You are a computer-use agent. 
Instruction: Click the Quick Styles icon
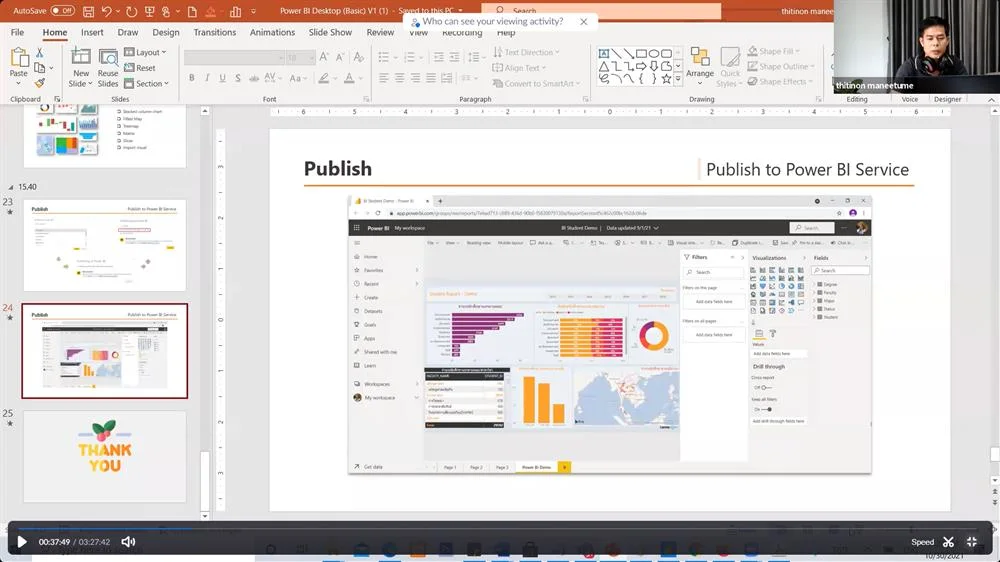(730, 67)
